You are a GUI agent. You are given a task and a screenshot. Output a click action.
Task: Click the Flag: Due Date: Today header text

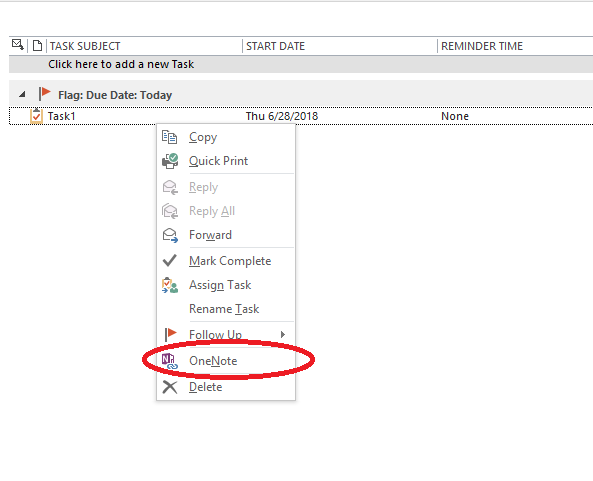tap(115, 95)
